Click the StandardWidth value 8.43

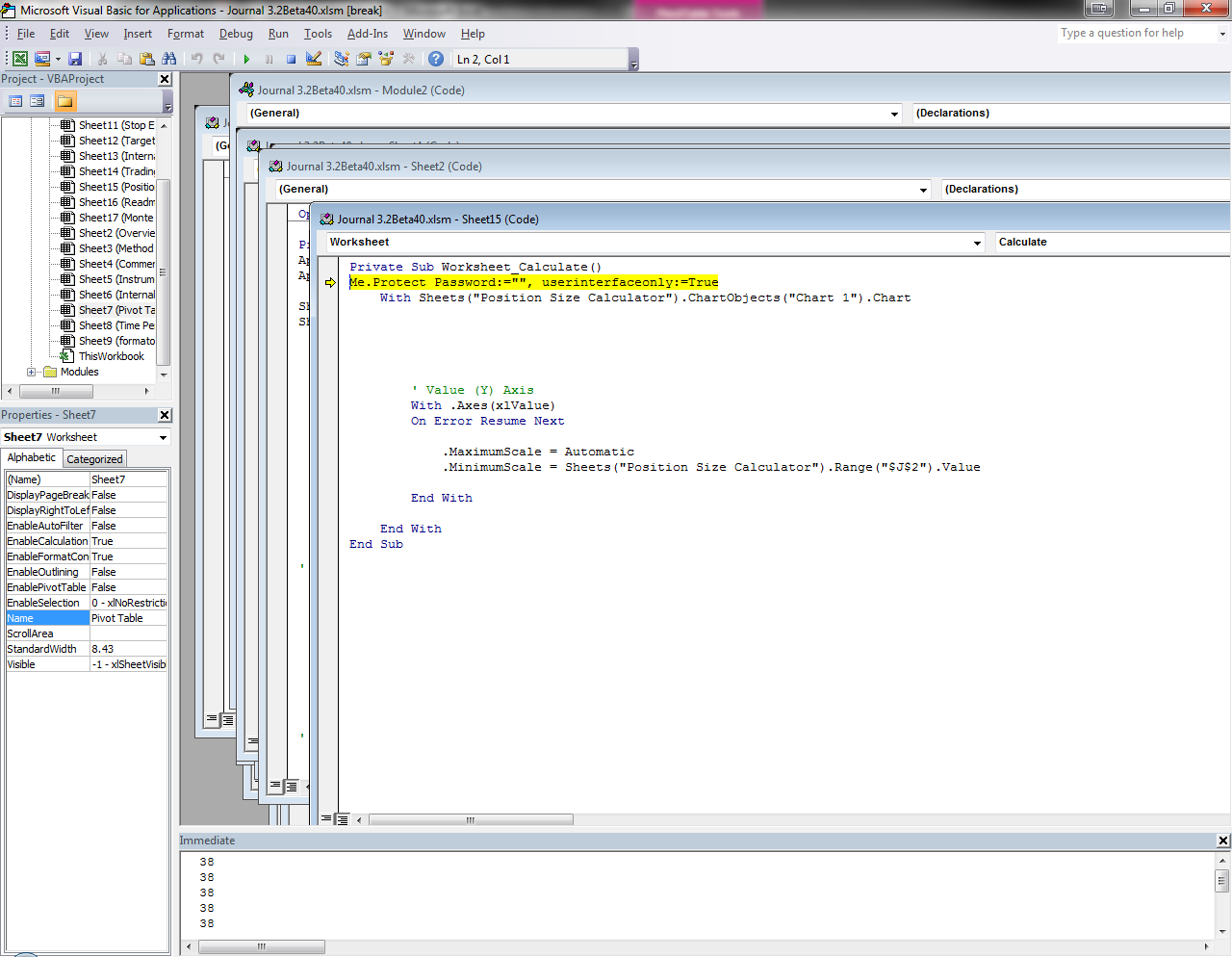[x=129, y=649]
